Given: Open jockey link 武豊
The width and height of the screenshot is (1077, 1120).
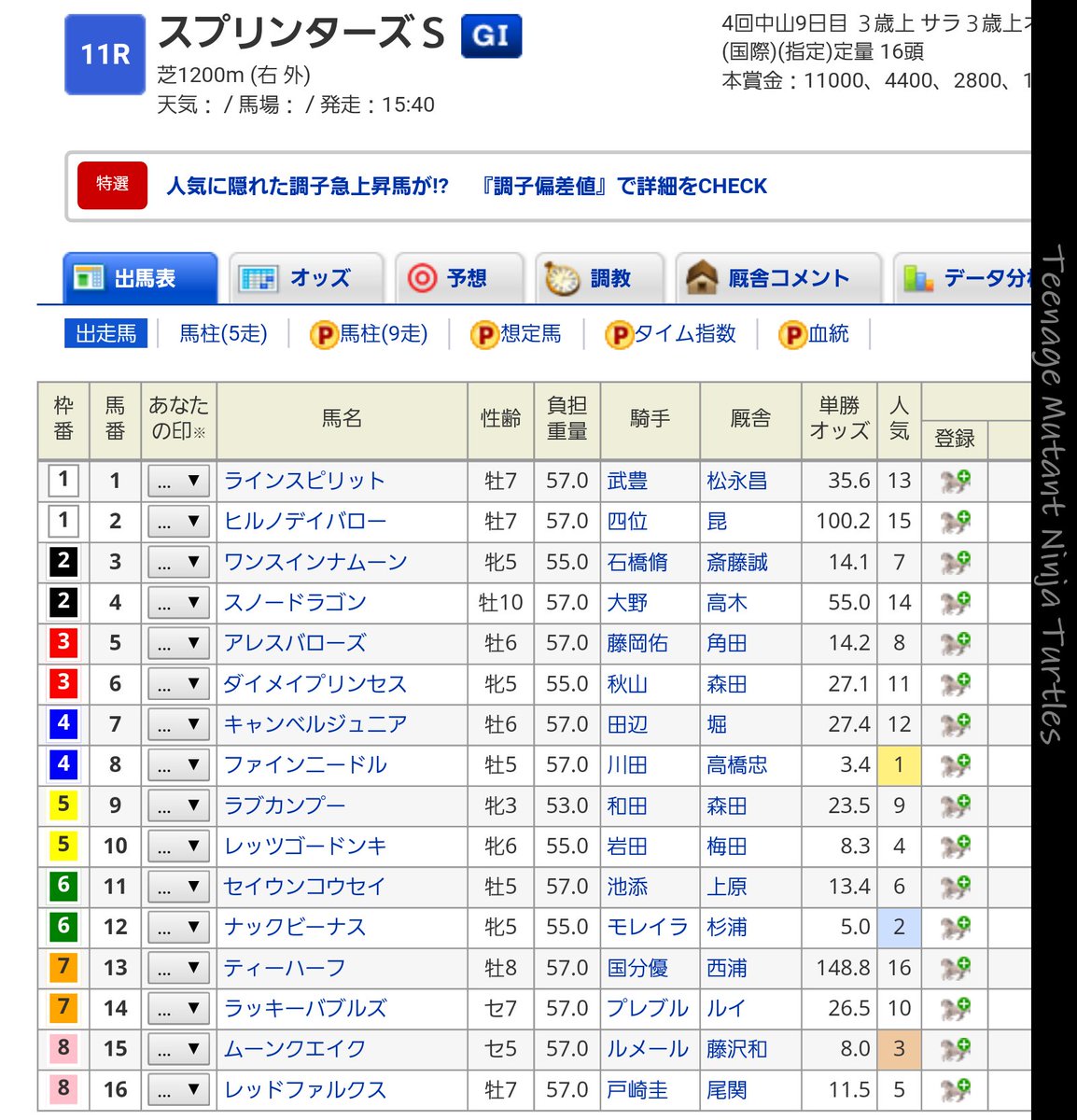Looking at the screenshot, I should pos(627,482).
